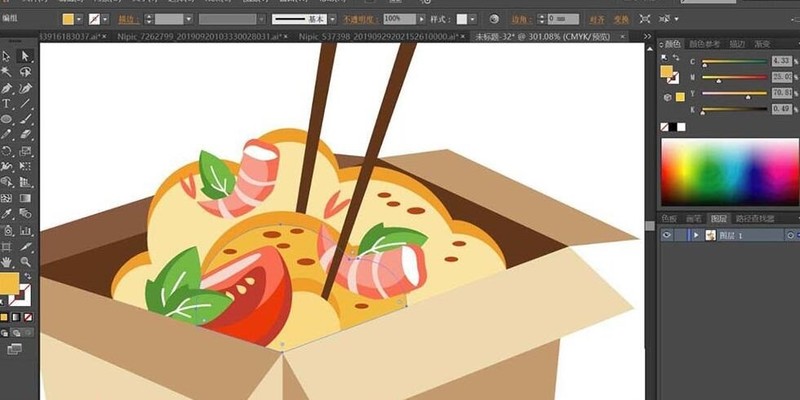This screenshot has width=800, height=400.
Task: Set fill to none in toolbox
Action: click(x=28, y=317)
